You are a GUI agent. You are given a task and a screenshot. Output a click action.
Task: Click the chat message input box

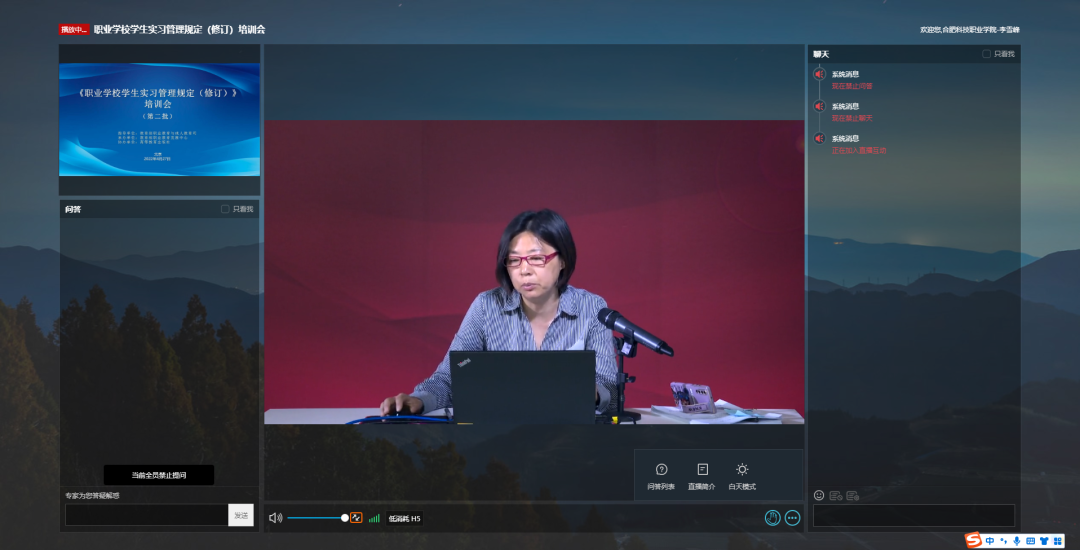coord(913,515)
